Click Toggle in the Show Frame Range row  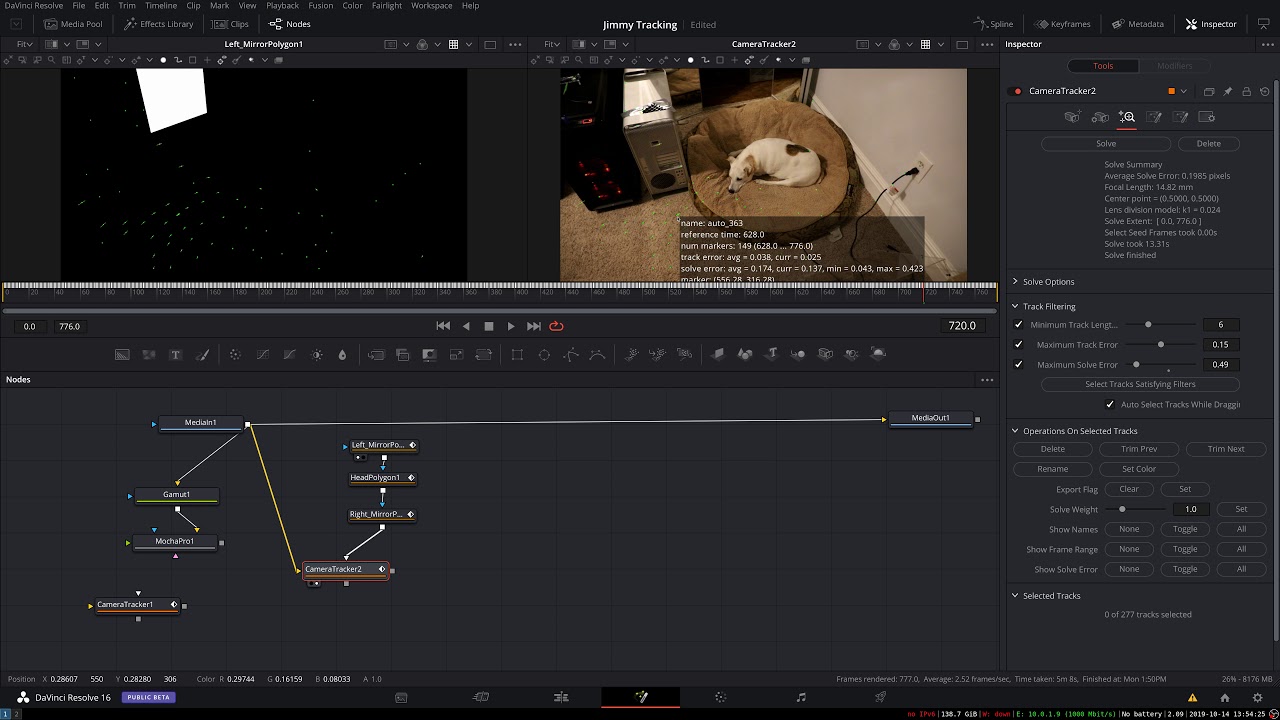tap(1185, 549)
